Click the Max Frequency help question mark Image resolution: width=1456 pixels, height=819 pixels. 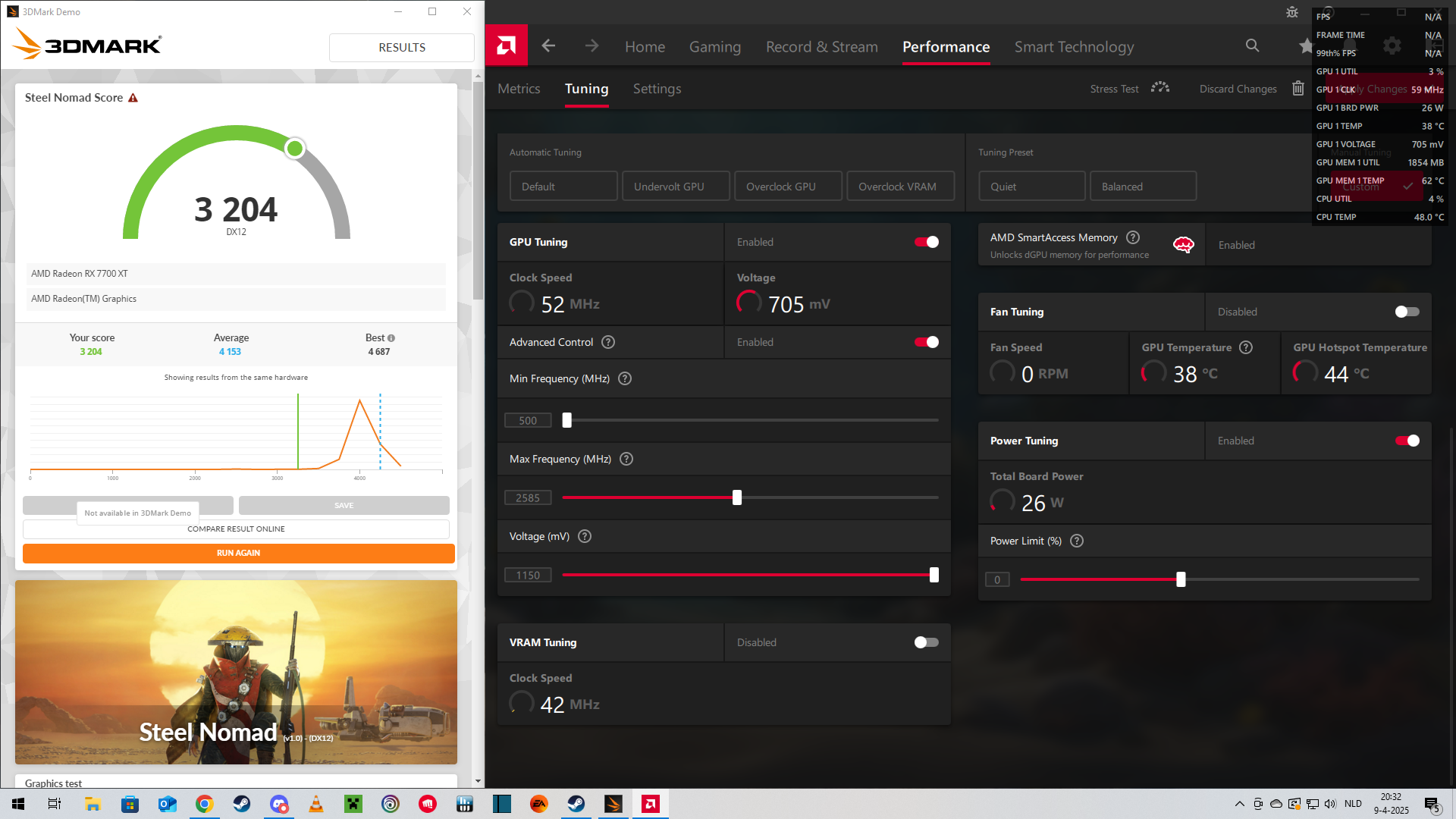pyautogui.click(x=626, y=459)
